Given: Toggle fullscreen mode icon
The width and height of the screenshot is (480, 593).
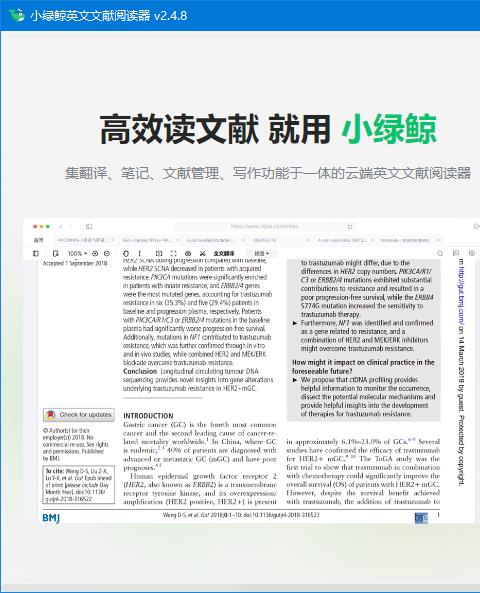Looking at the screenshot, I should [x=173, y=253].
